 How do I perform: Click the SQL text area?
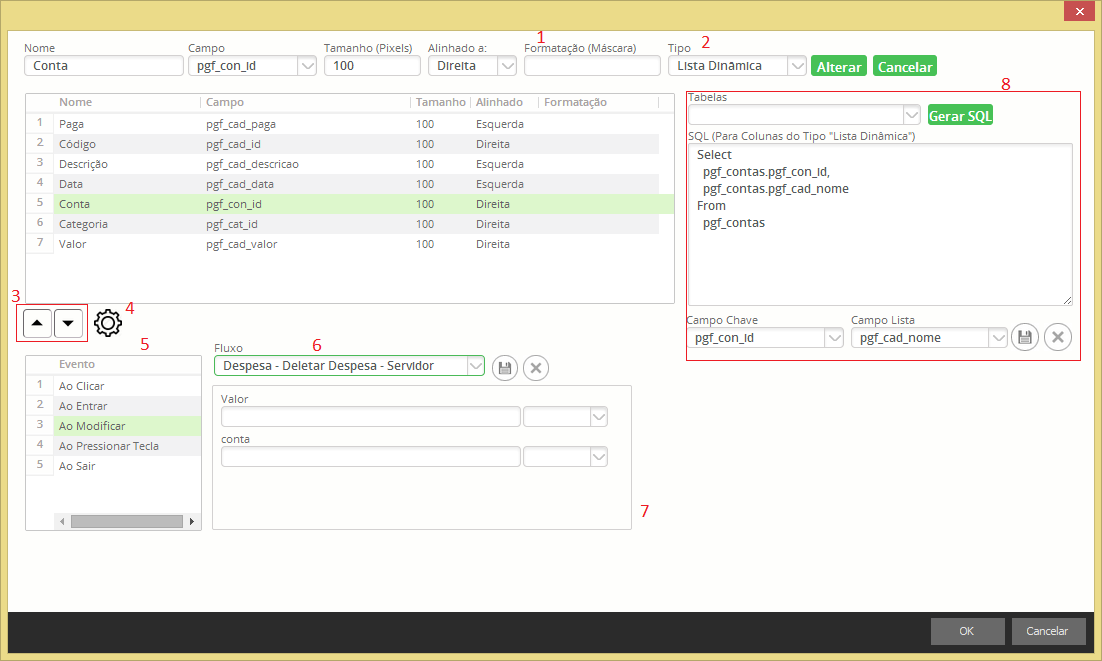coord(880,260)
